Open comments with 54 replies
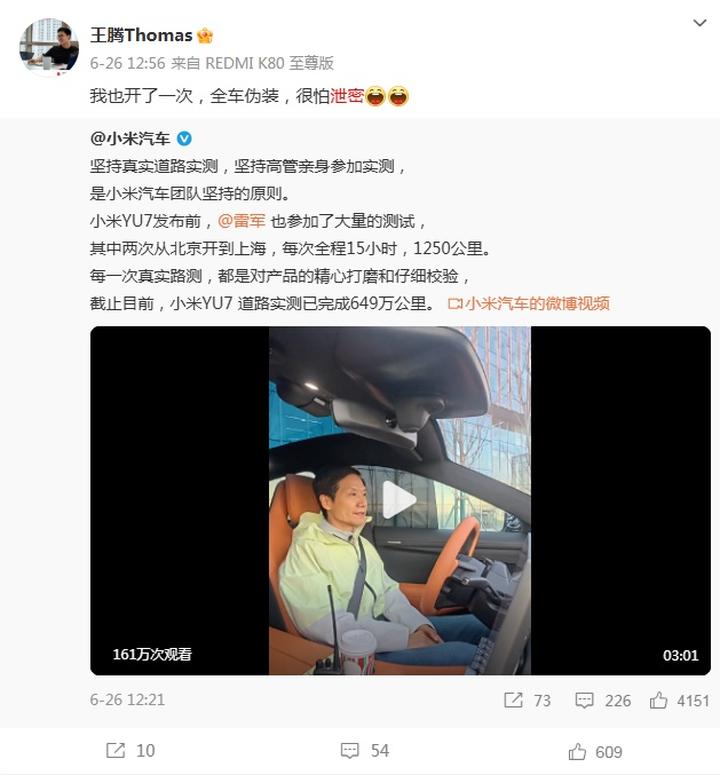720x775 pixels. click(350, 751)
